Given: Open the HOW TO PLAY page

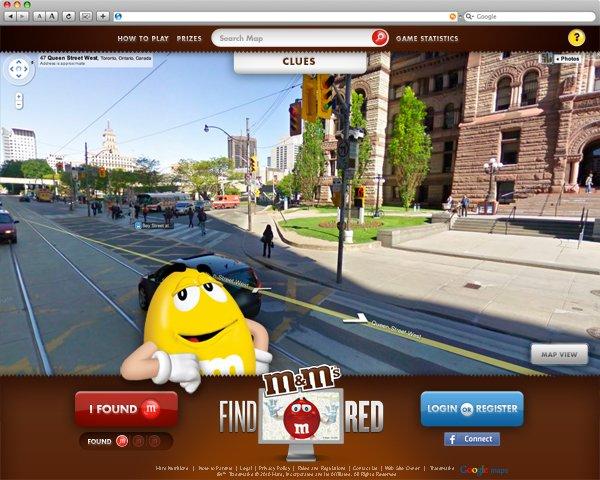Looking at the screenshot, I should tap(143, 39).
